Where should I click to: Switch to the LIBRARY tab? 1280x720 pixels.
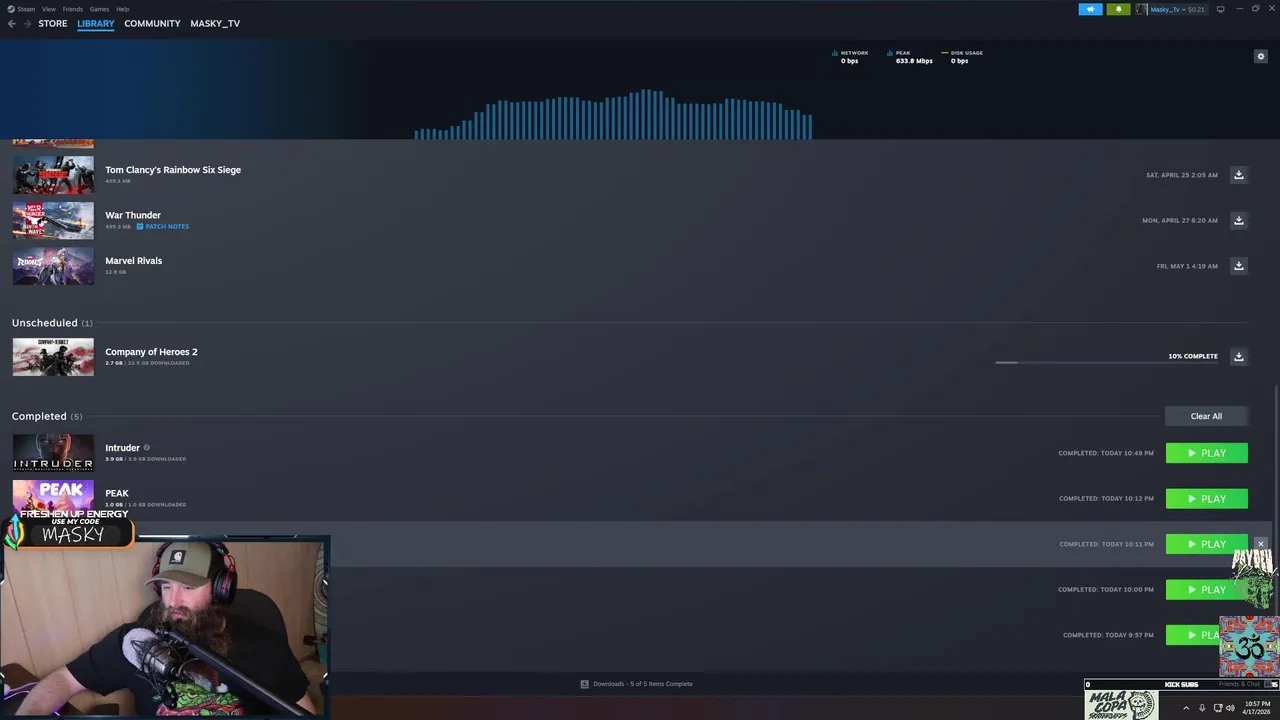pos(96,23)
